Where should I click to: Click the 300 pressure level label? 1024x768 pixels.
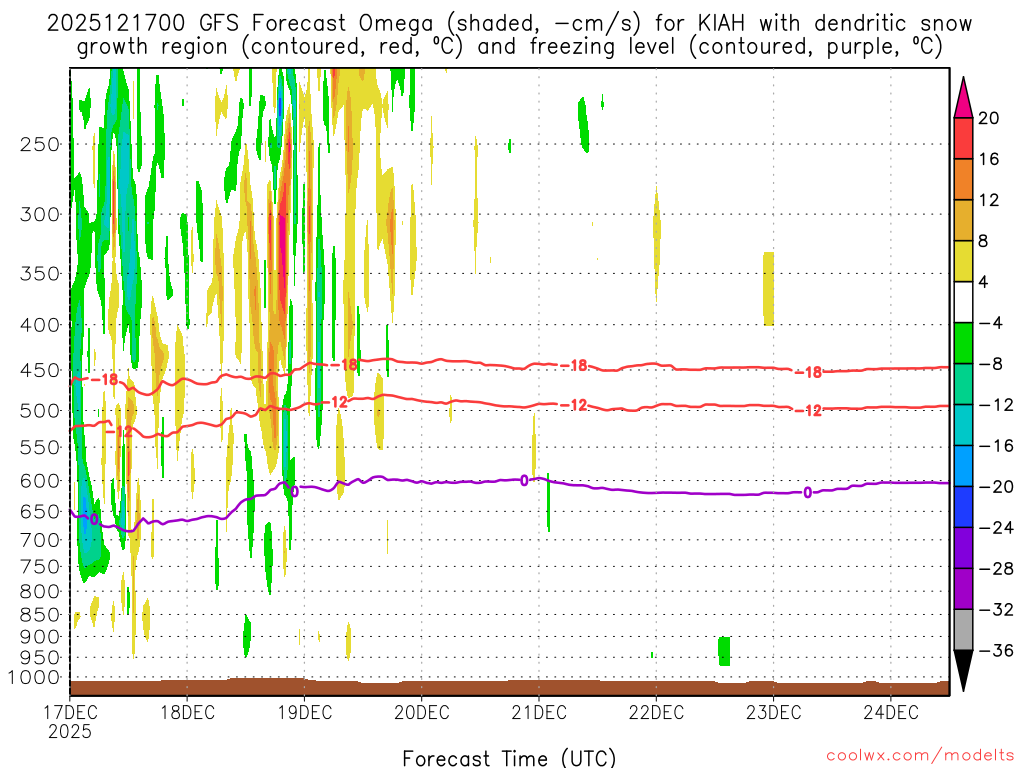pyautogui.click(x=40, y=214)
